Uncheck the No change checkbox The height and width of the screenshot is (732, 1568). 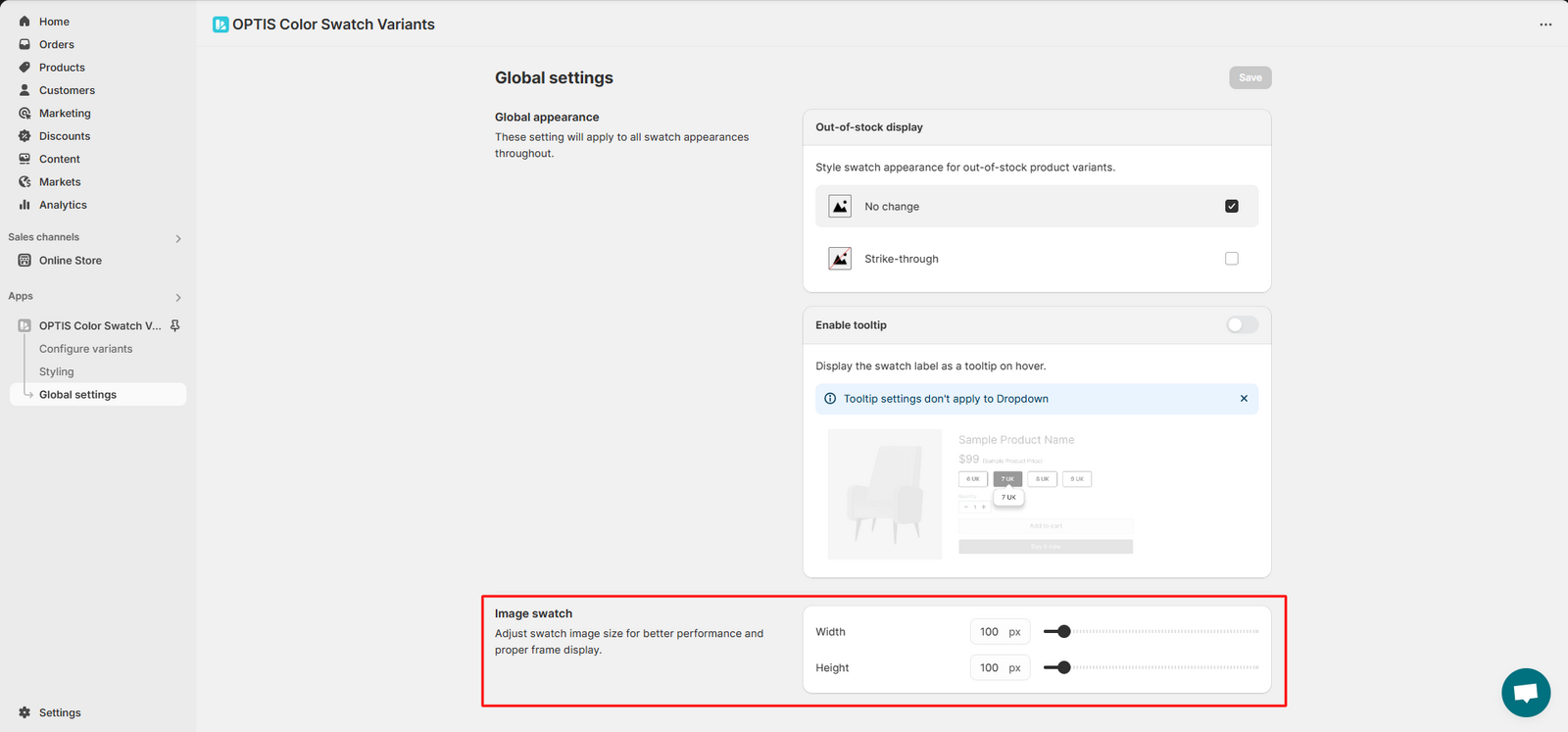[x=1232, y=206]
